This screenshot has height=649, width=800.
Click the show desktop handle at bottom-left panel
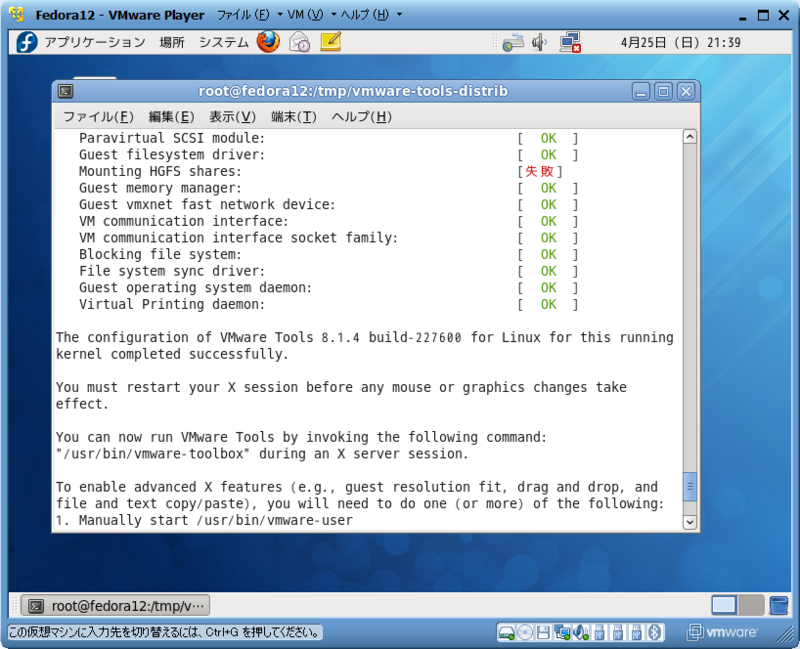tap(14, 606)
